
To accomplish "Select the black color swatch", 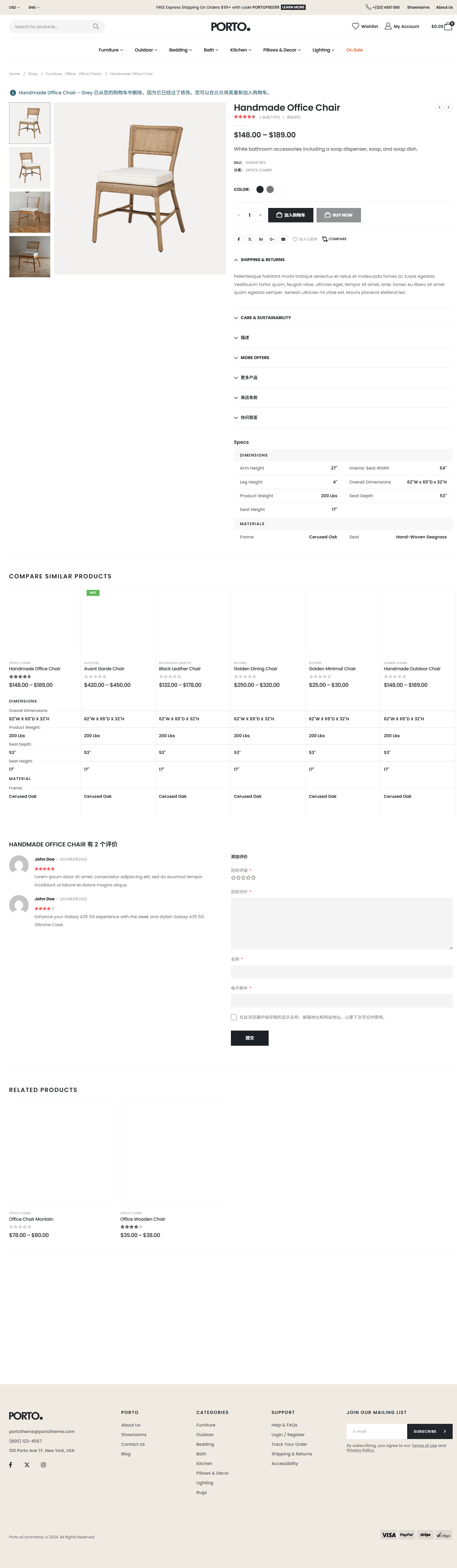I will (x=260, y=189).
